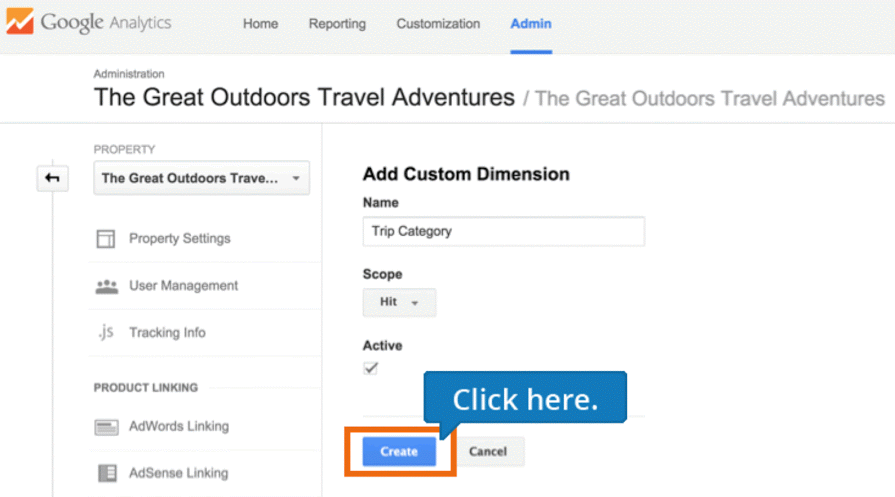This screenshot has height=497, width=895.
Task: Select the Admin tab
Action: 531,24
